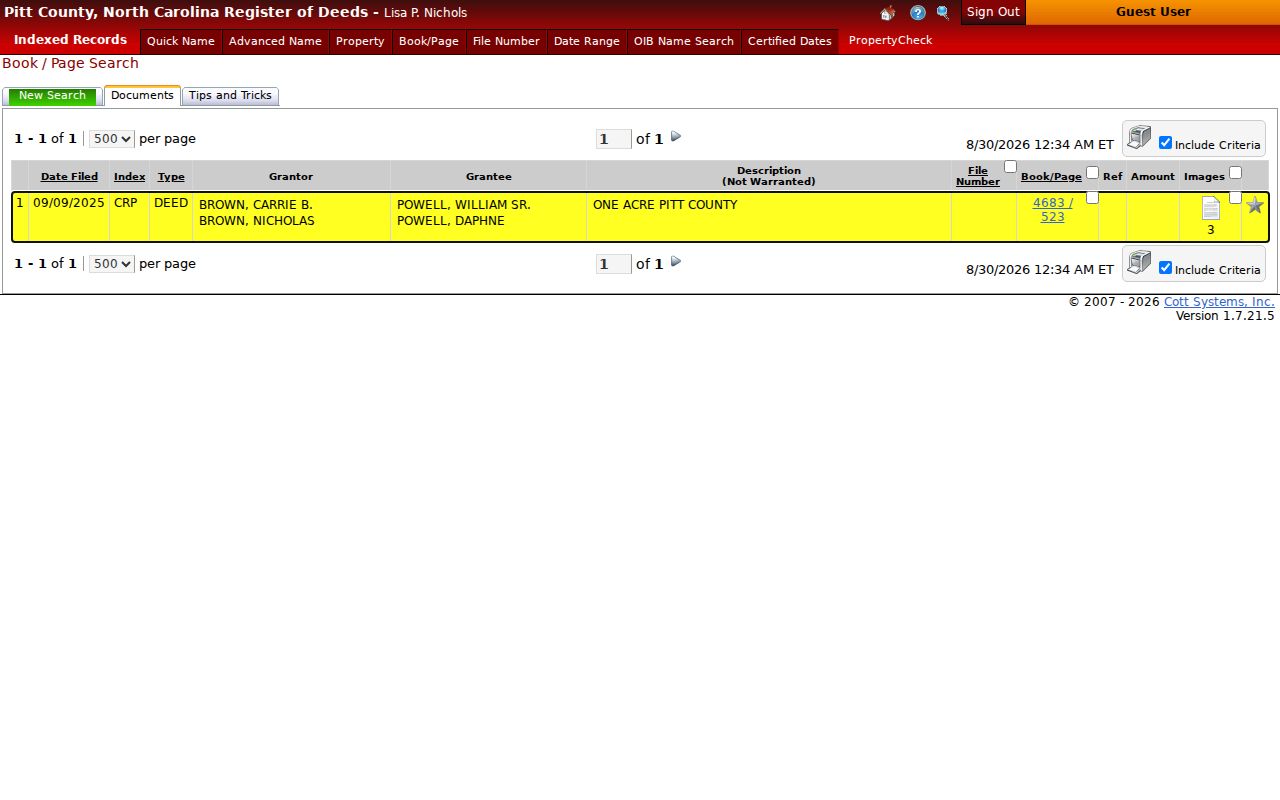View the document image icon for the deed
This screenshot has width=1280, height=800.
tap(1211, 208)
